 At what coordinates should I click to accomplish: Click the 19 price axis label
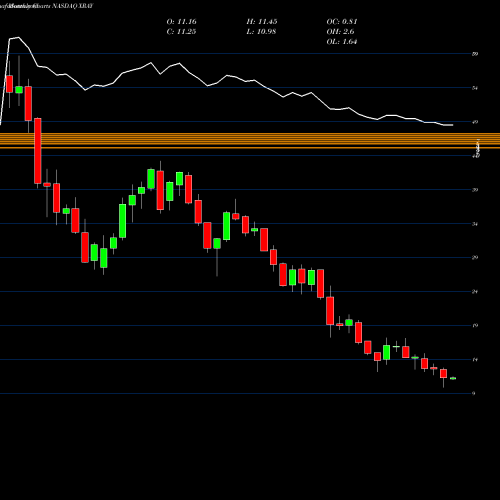475,325
